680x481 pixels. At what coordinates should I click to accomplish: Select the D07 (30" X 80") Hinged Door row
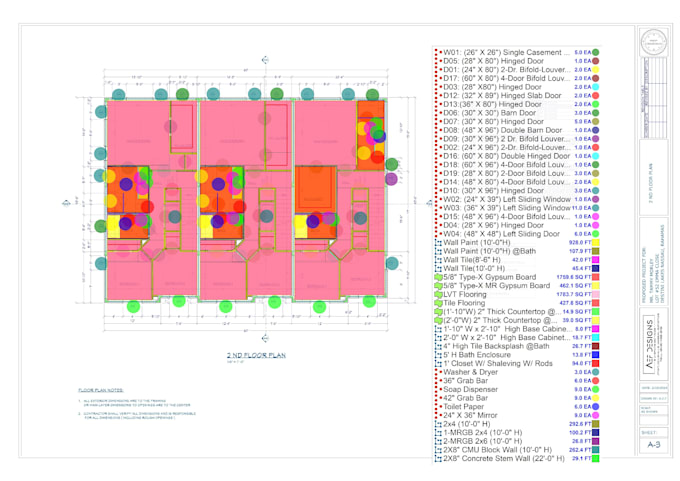coord(517,122)
